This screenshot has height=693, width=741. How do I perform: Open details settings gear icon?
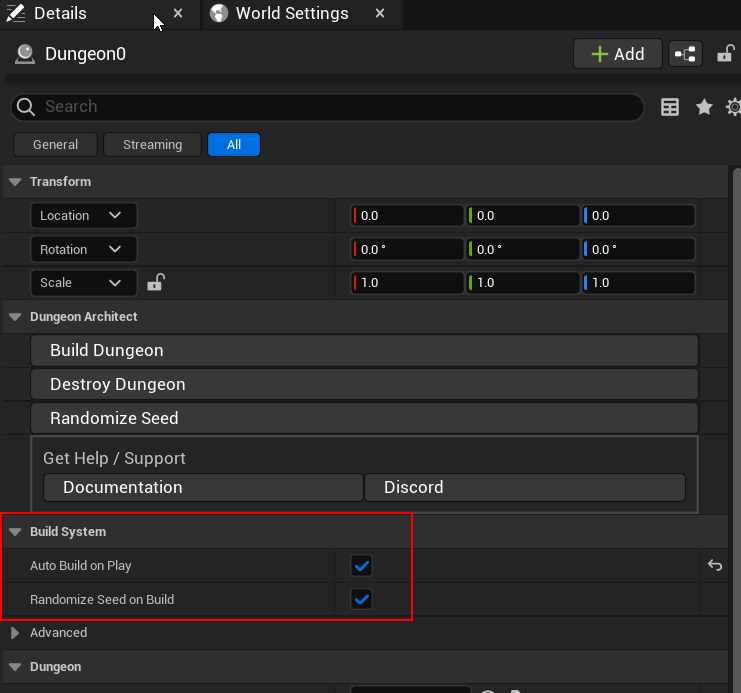[x=734, y=107]
